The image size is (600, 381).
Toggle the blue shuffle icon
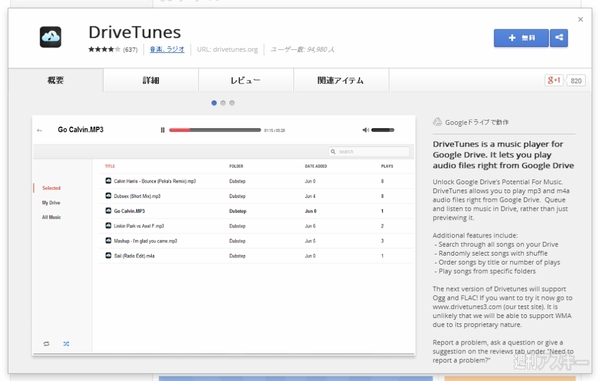click(x=66, y=344)
